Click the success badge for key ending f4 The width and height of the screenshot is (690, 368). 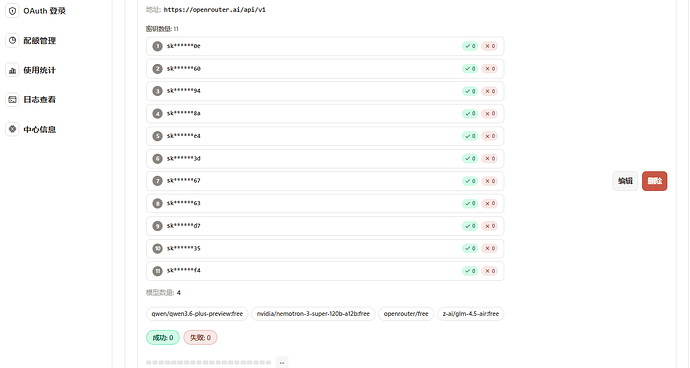(470, 271)
